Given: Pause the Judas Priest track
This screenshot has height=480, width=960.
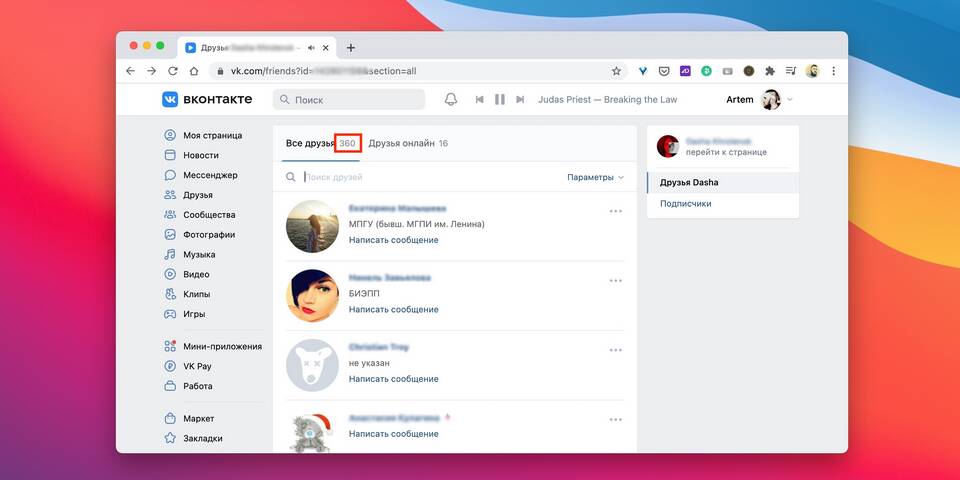Looking at the screenshot, I should click(499, 99).
